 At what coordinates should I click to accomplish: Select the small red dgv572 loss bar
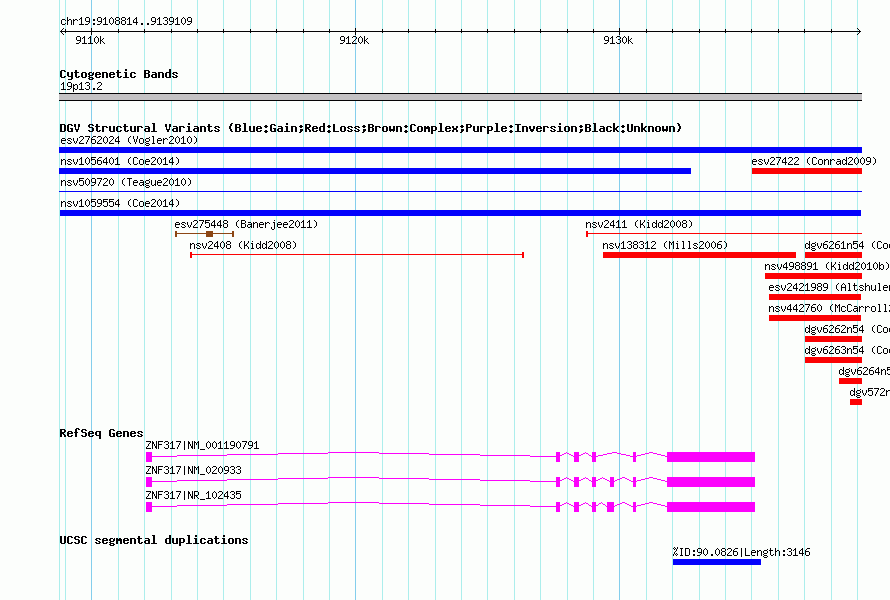click(856, 402)
